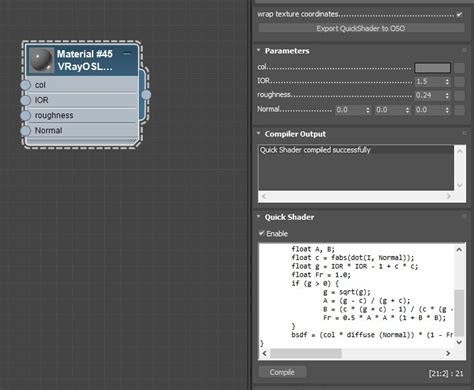
Task: Click the third Normal spinner arrows
Action: pos(447,110)
